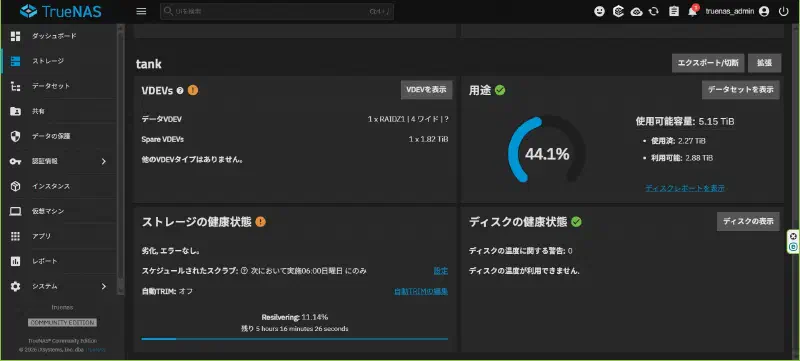Click the TrueNAS logo

(60, 11)
